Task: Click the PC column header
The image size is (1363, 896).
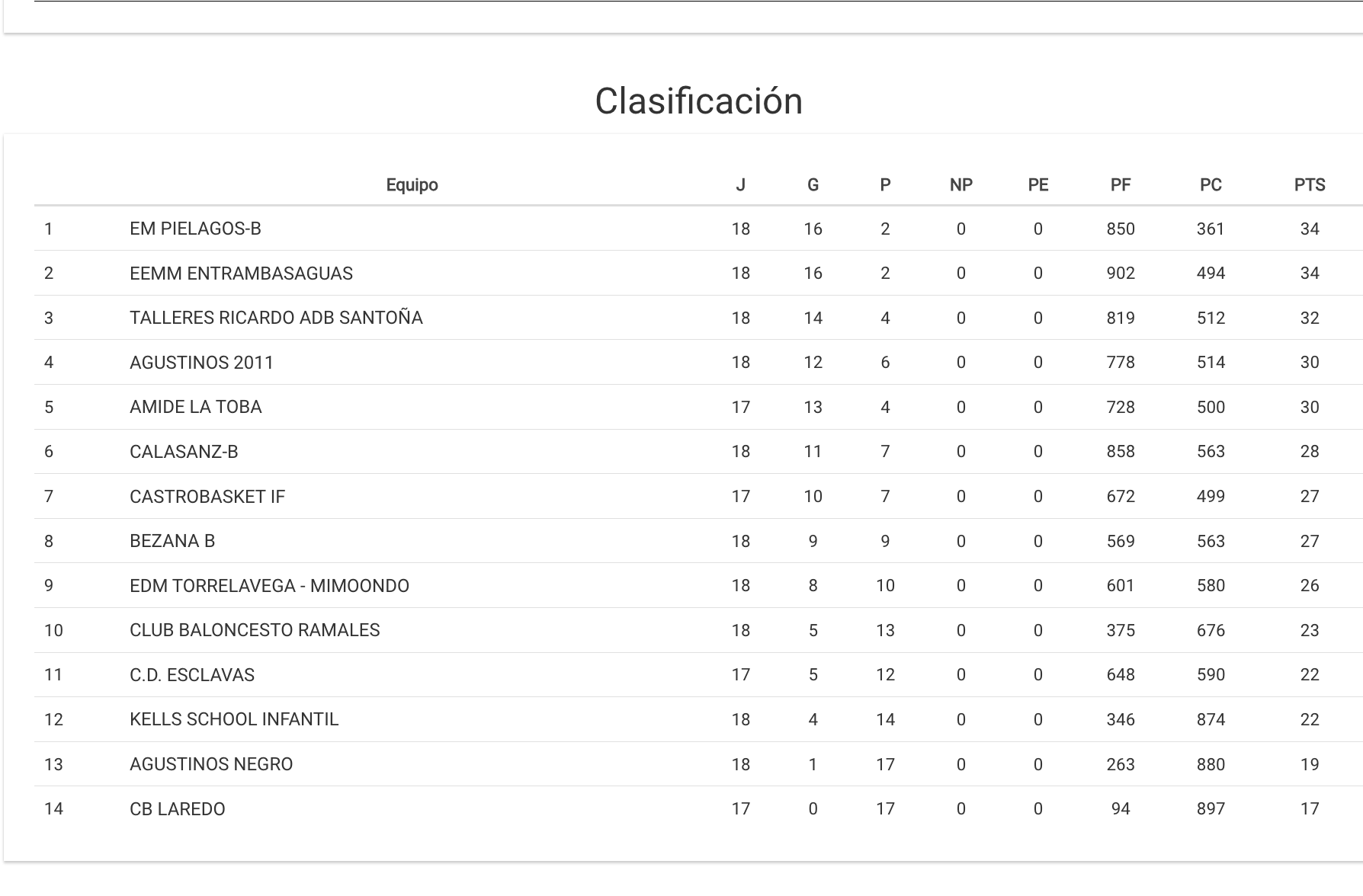Action: point(1210,185)
